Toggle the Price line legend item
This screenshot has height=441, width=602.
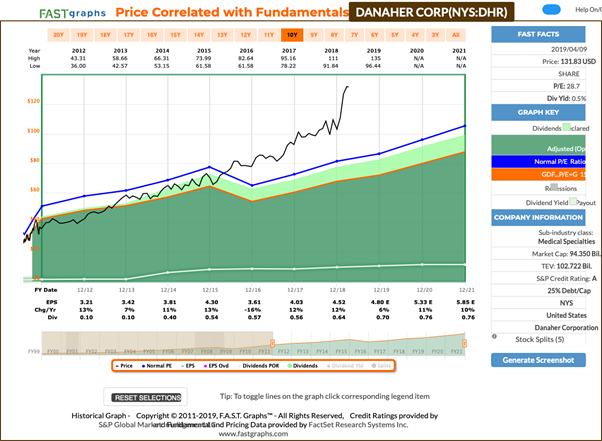point(124,366)
